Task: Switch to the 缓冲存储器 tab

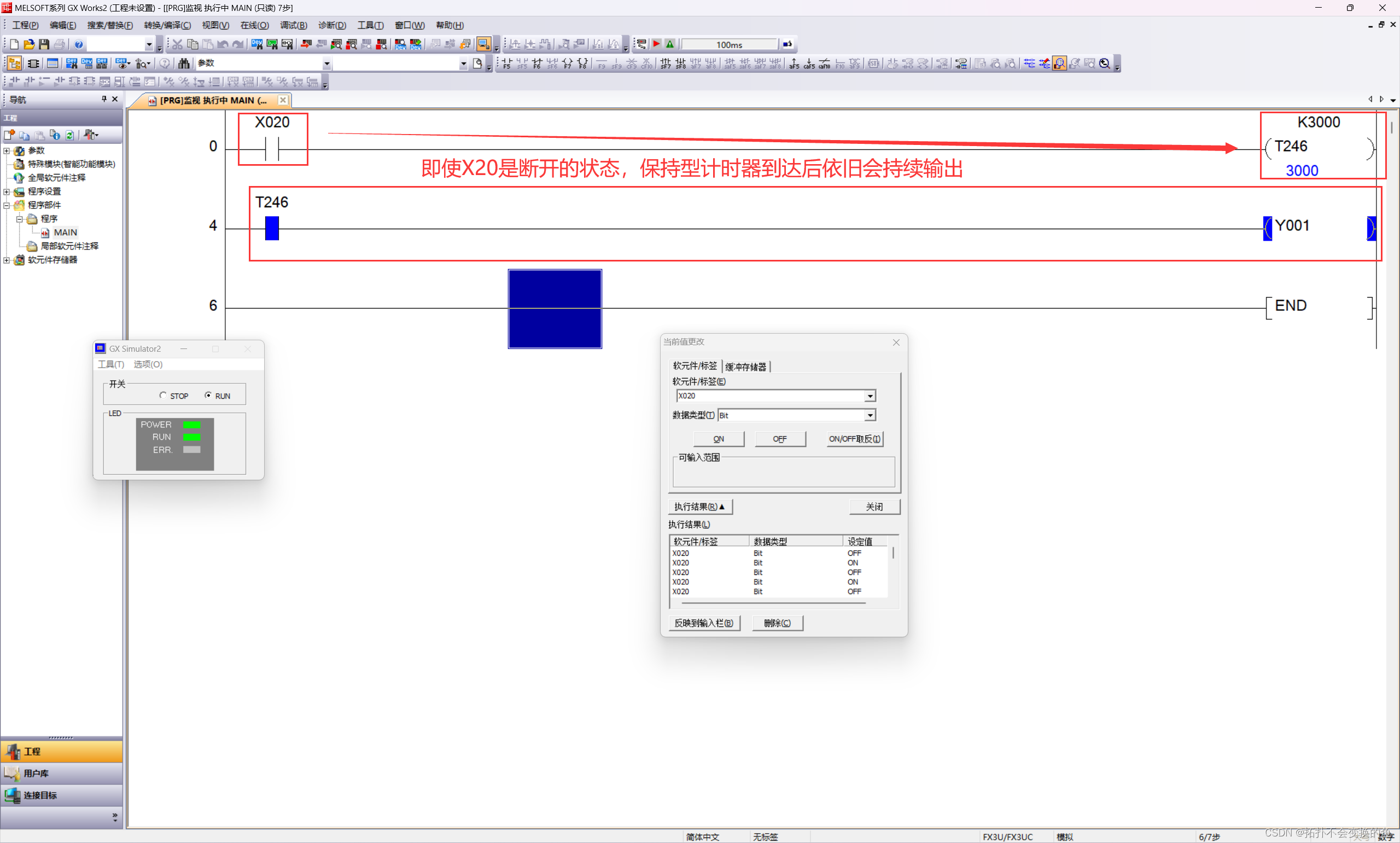Action: pyautogui.click(x=745, y=367)
